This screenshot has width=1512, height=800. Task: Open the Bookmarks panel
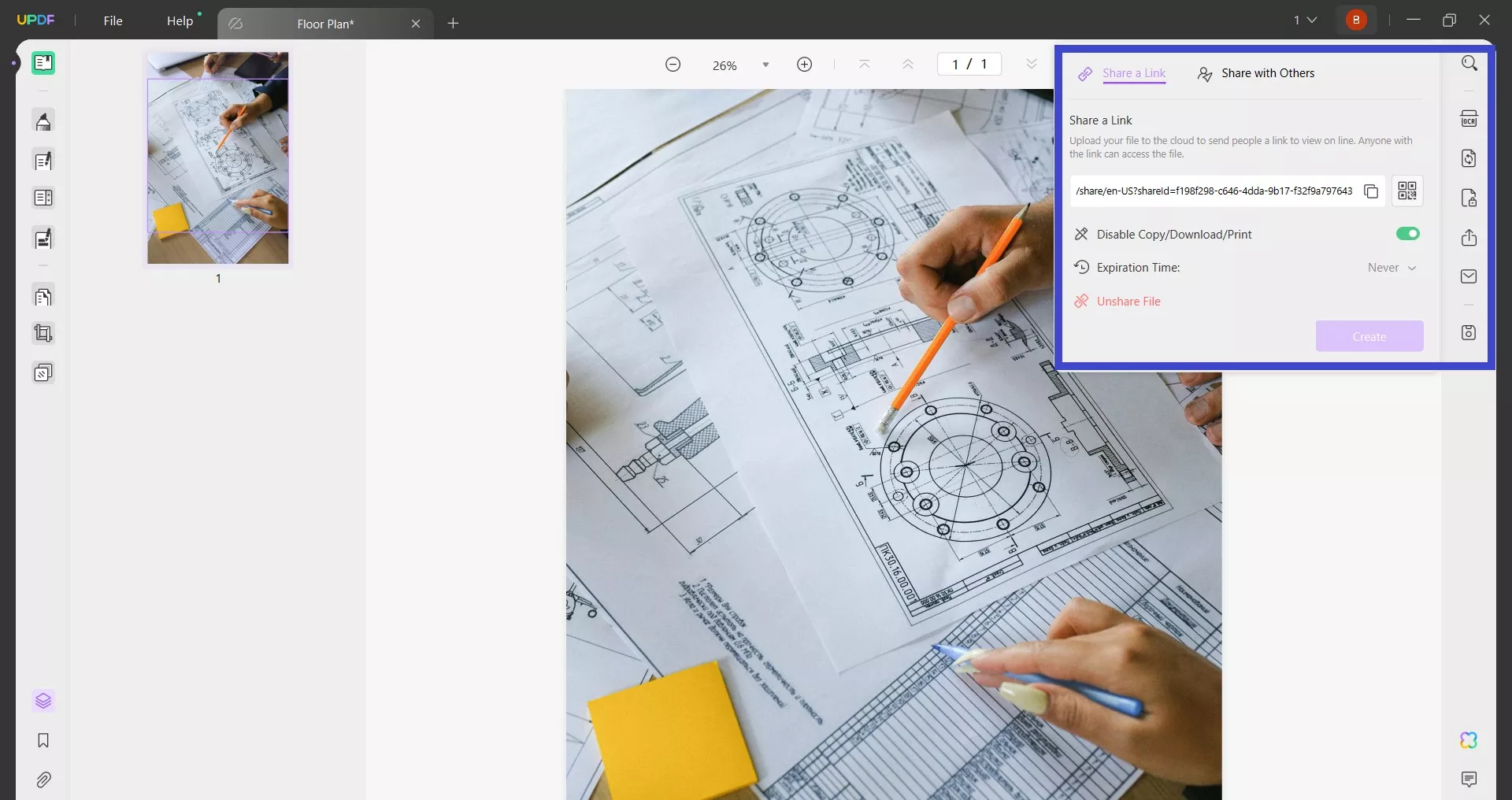[43, 740]
